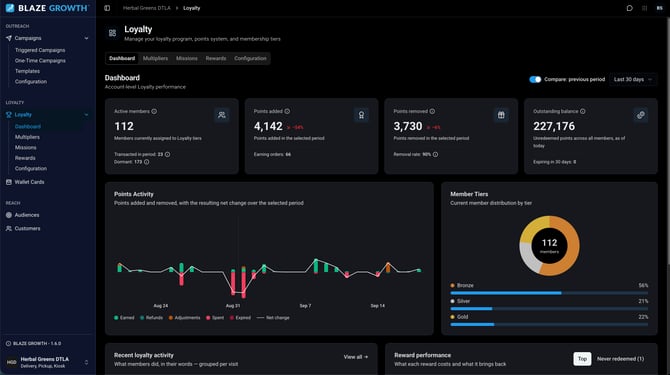Click the Audiences circle icon
Screen dimensions: 670x375
tap(9, 215)
